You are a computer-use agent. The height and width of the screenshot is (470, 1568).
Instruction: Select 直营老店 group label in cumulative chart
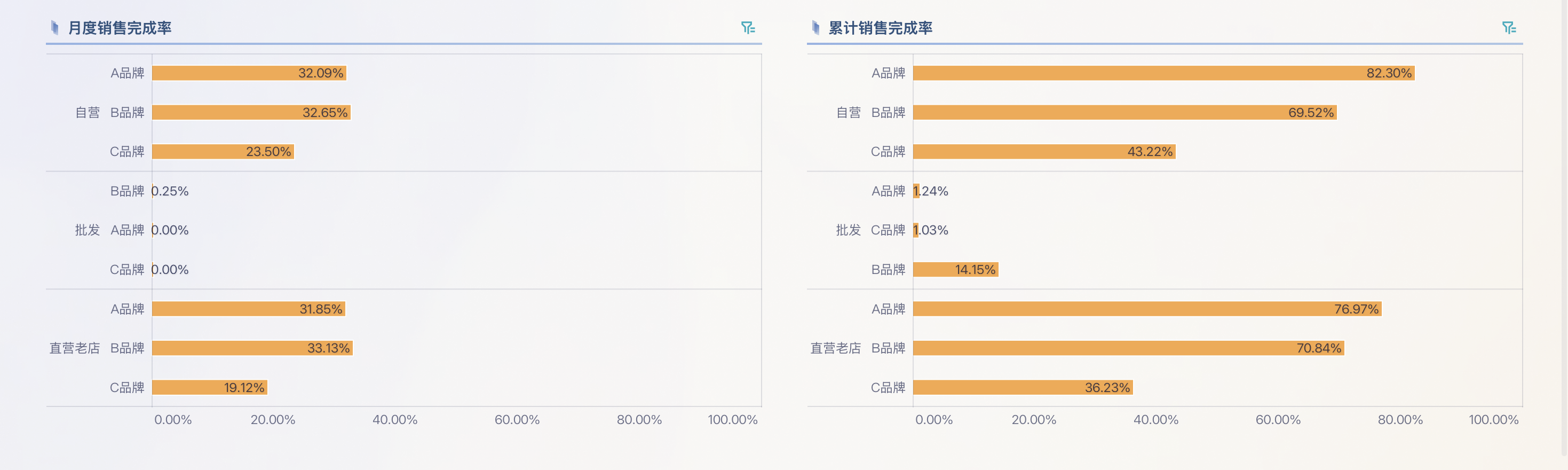pyautogui.click(x=836, y=348)
